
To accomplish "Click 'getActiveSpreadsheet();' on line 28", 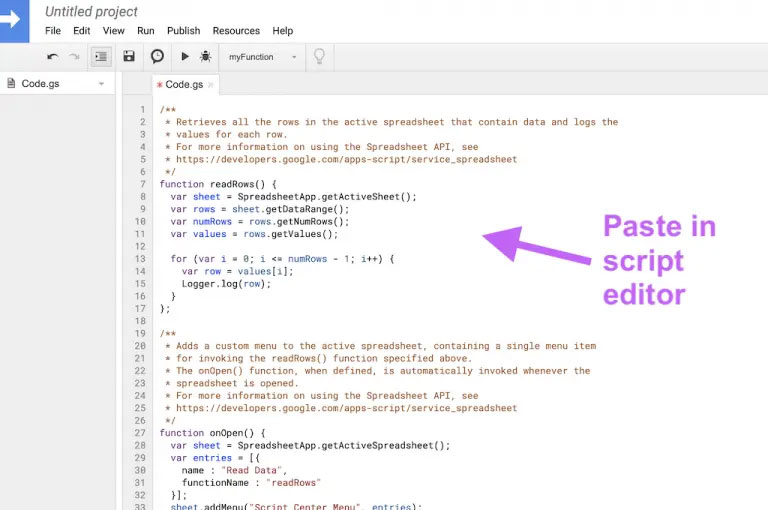I will coord(386,446).
